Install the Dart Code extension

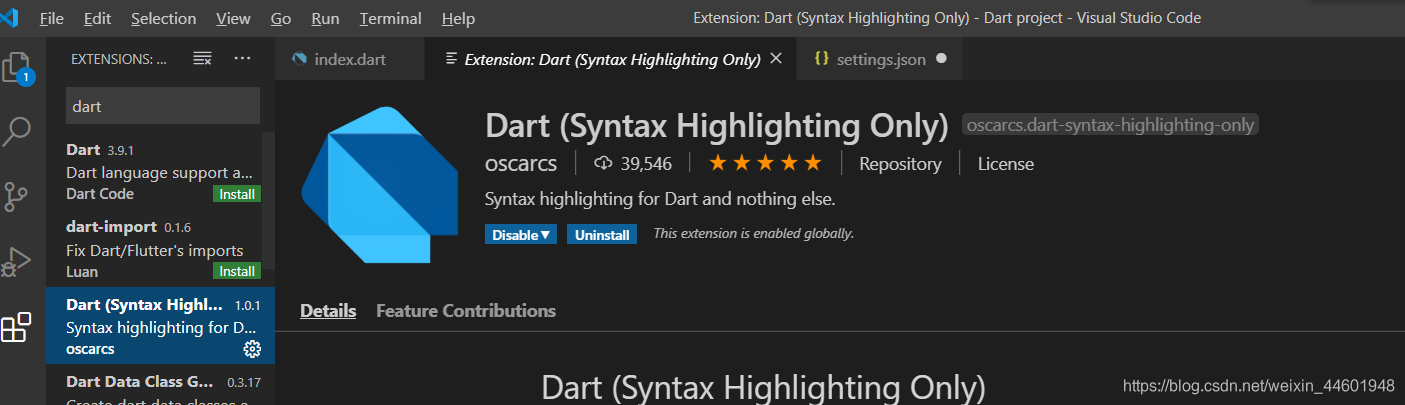(237, 194)
